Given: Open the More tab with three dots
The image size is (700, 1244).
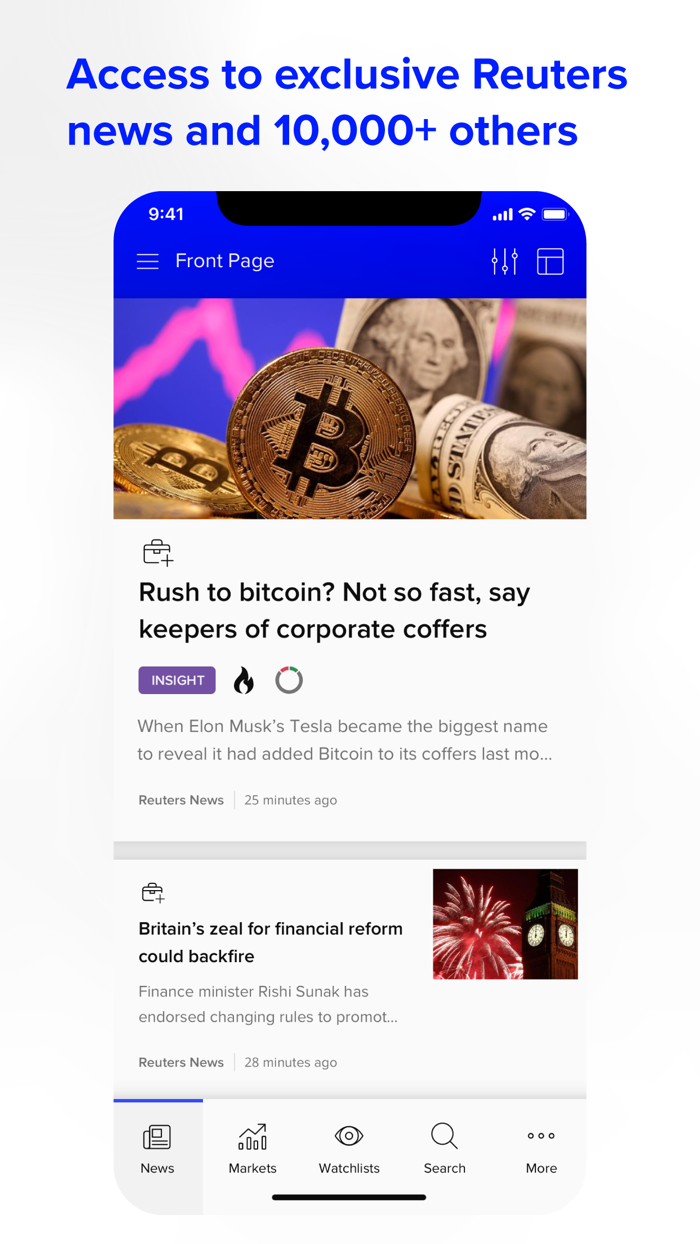Looking at the screenshot, I should pos(541,1150).
